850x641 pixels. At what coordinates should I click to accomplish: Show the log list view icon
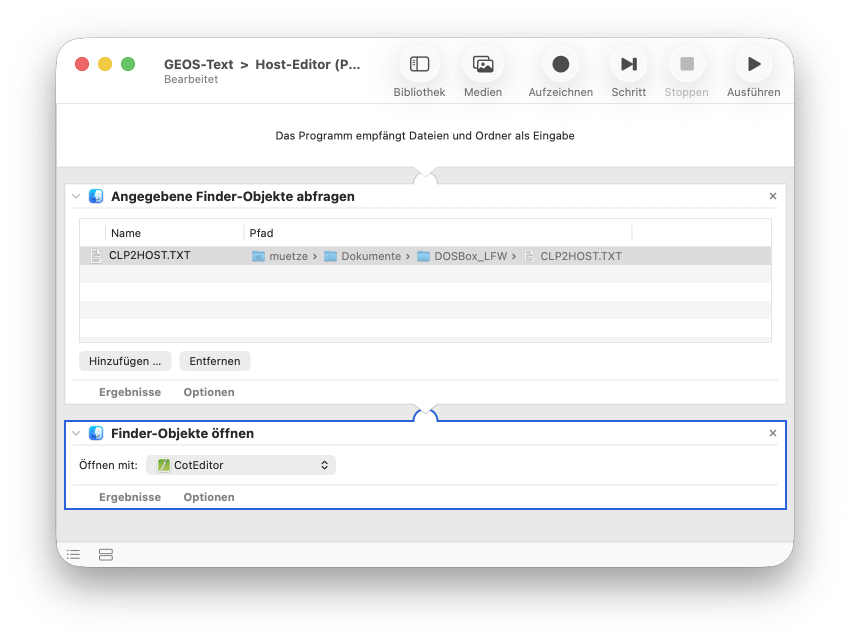click(x=74, y=554)
